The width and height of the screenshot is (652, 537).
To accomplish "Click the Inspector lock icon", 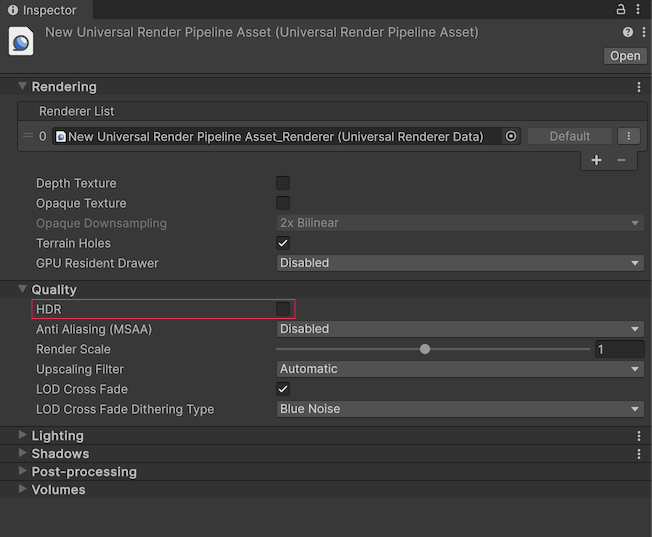I will pos(621,9).
